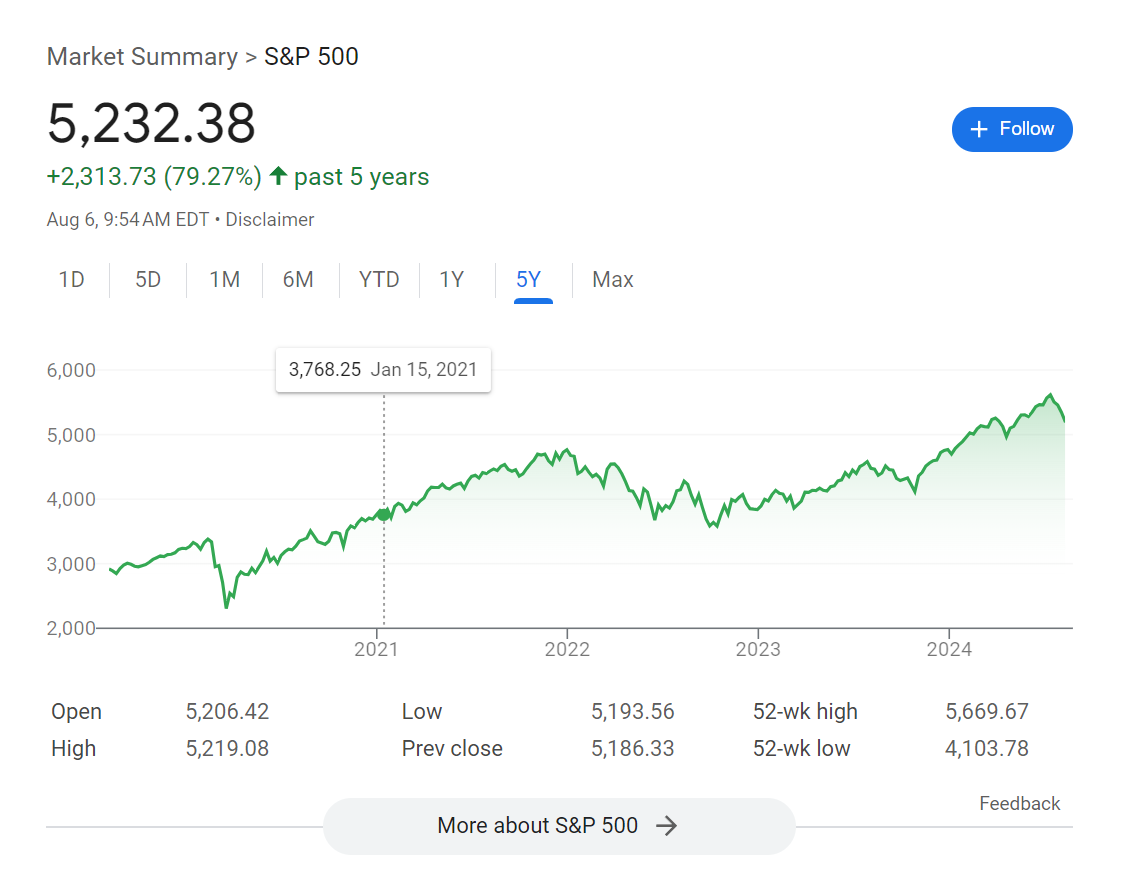Select the 1D time range tab
1121x881 pixels.
point(72,280)
